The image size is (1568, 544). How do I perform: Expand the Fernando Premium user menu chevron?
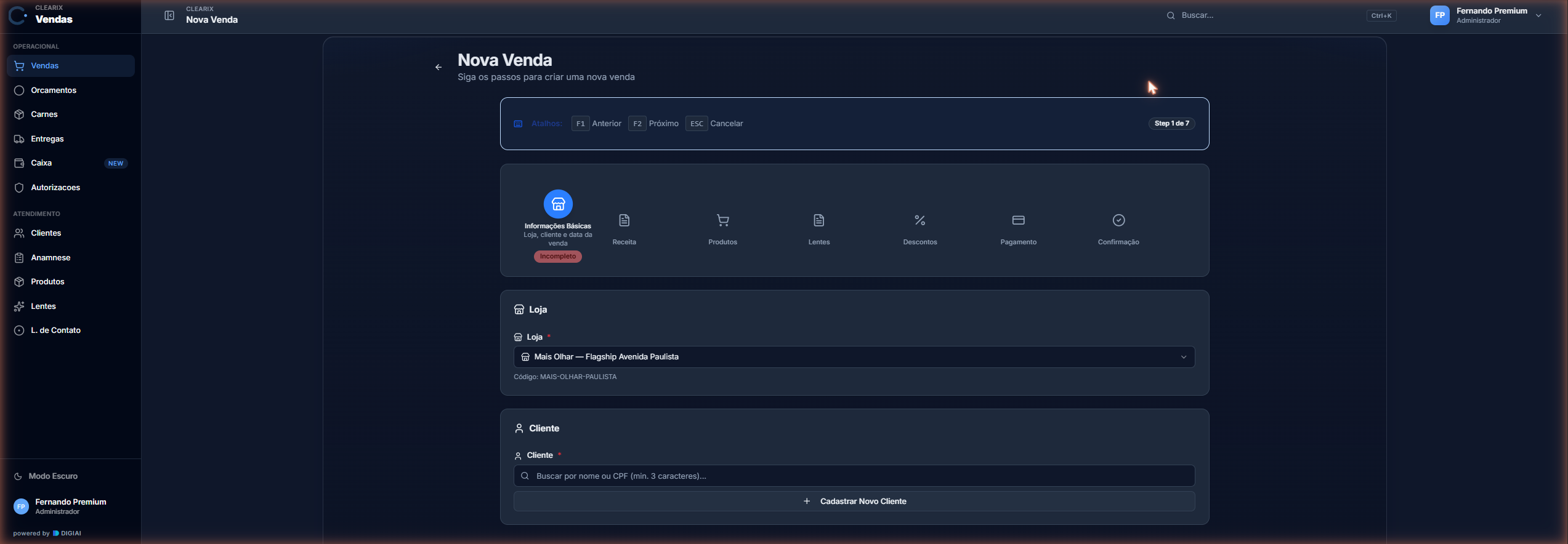1538,15
